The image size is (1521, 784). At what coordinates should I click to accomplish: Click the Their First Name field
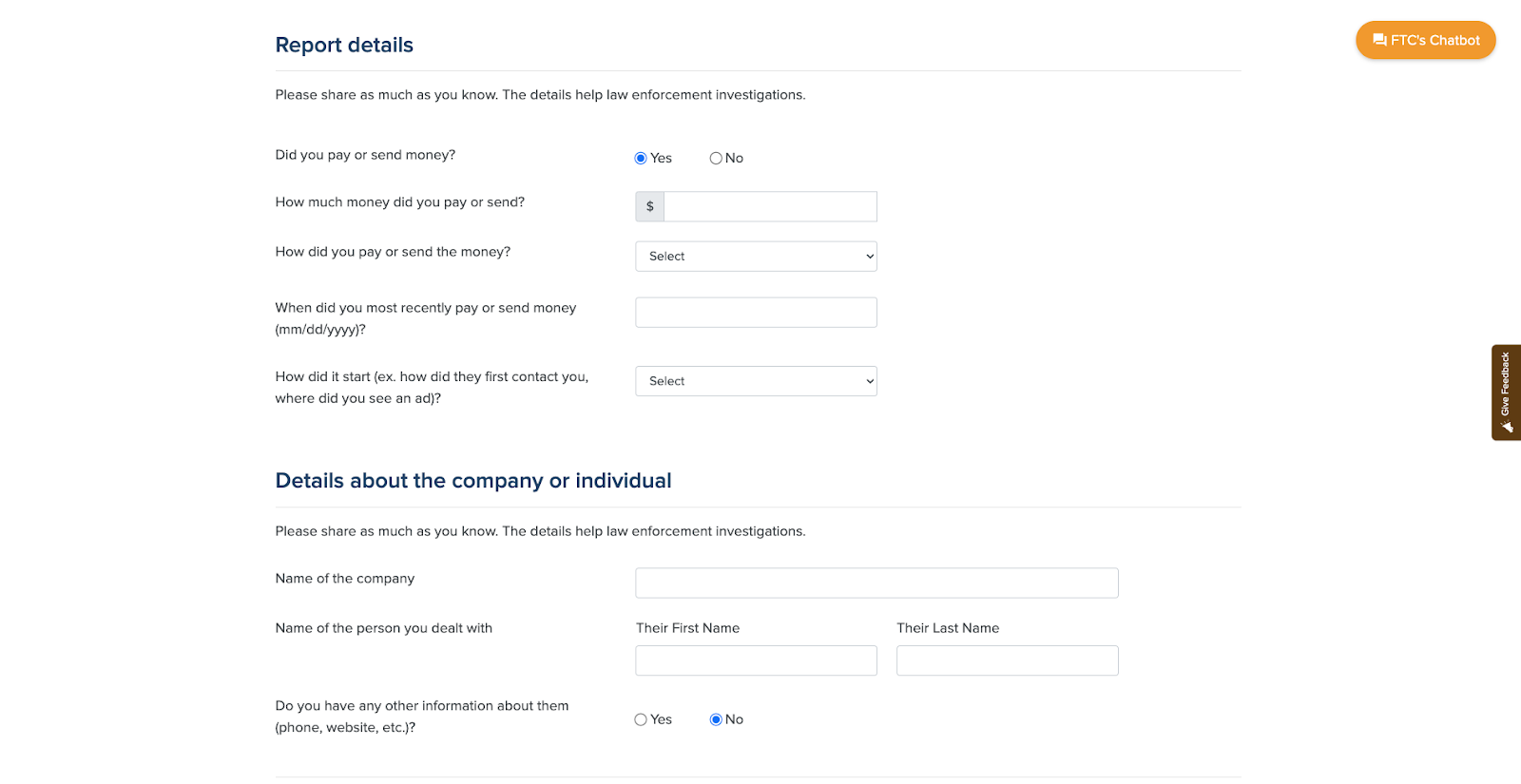click(x=756, y=660)
